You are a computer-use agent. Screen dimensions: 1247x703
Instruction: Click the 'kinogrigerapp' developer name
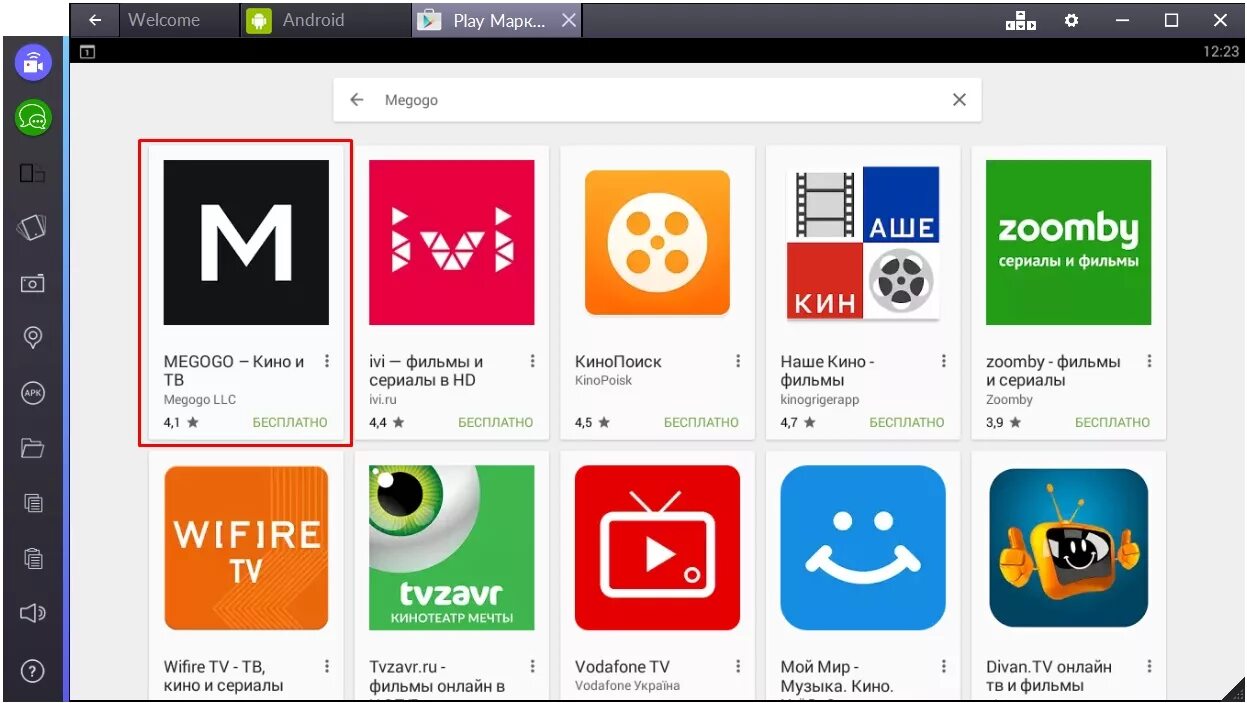pos(820,399)
